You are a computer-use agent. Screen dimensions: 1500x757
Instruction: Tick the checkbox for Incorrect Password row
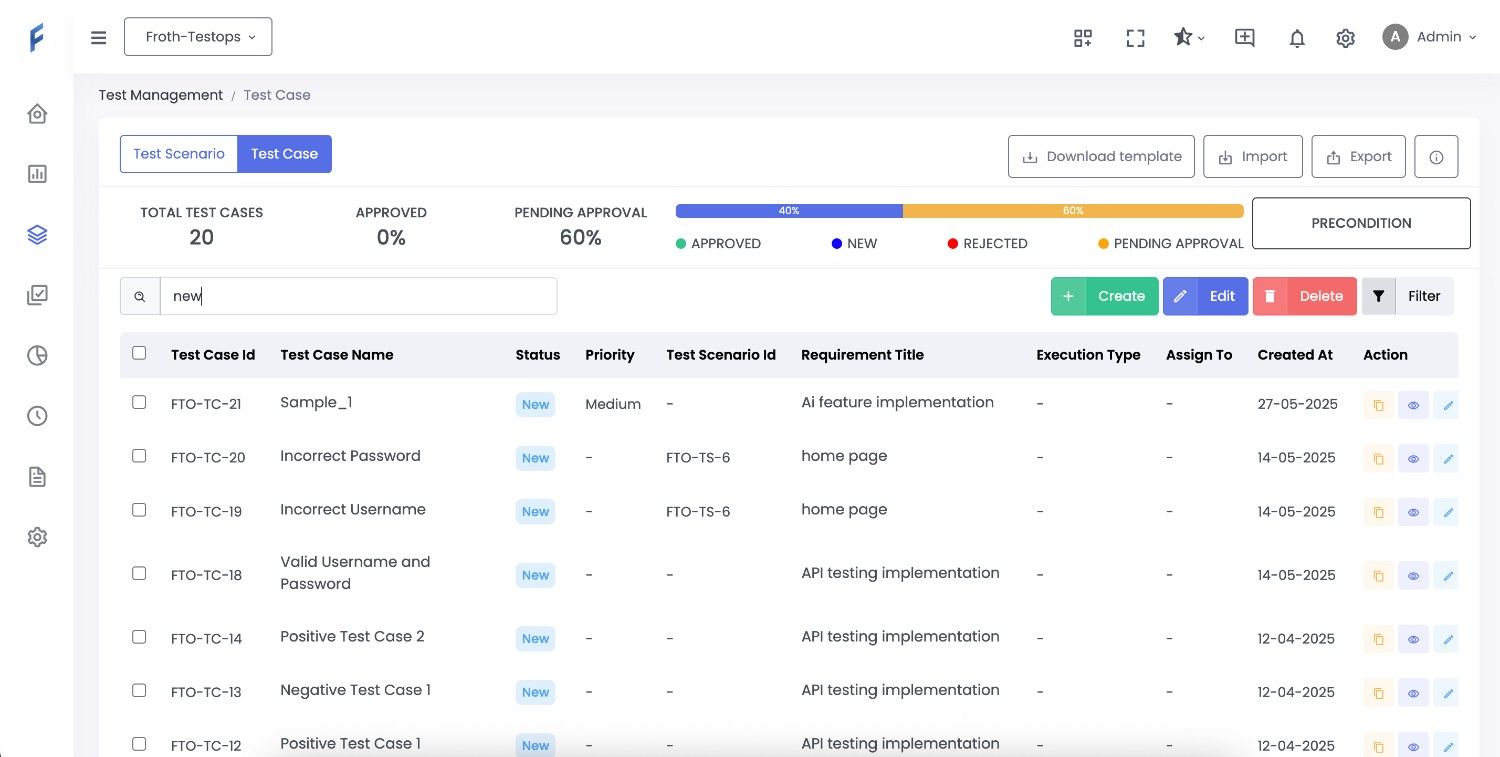139,456
